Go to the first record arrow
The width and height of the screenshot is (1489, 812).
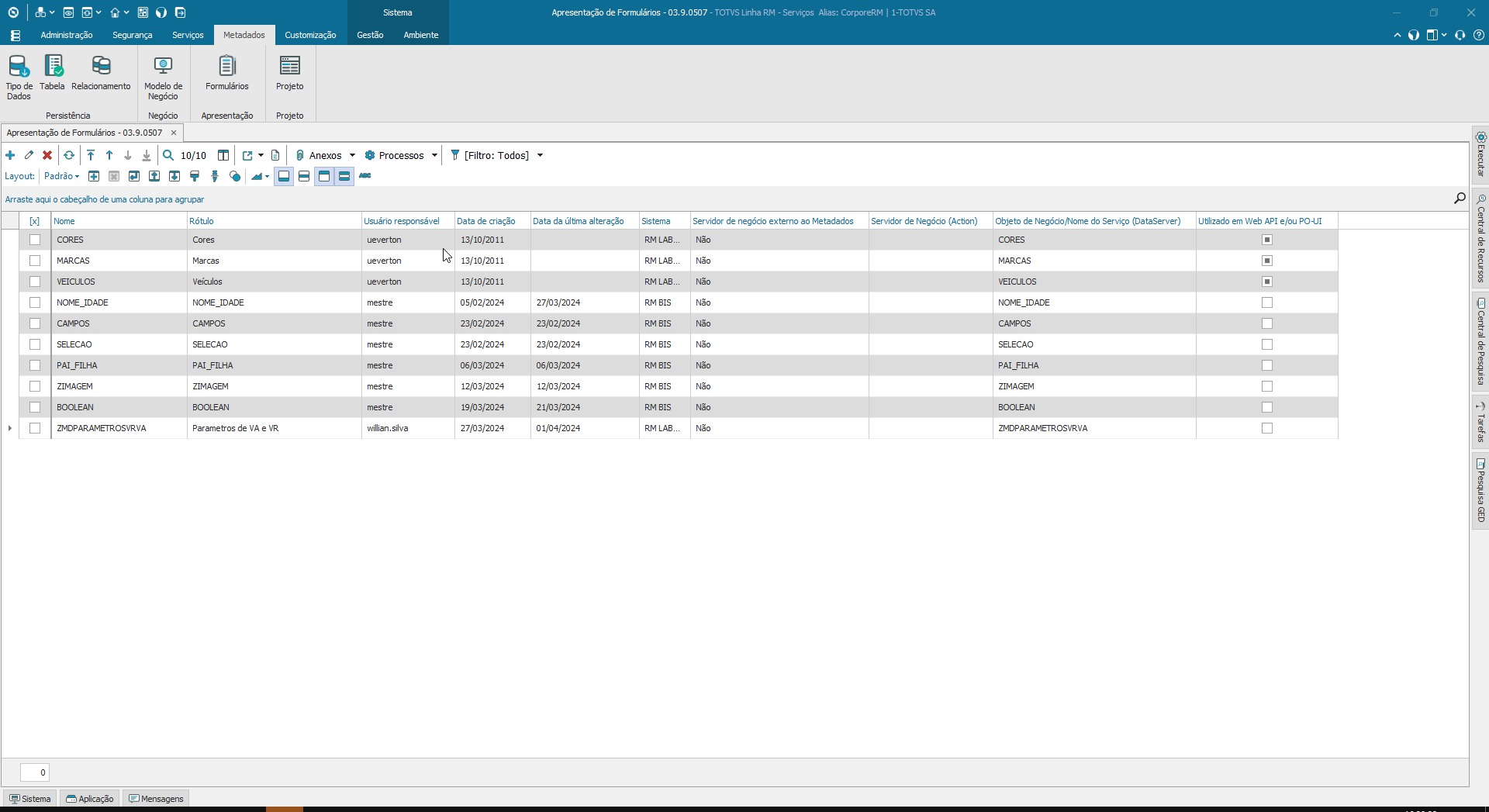pyautogui.click(x=91, y=155)
